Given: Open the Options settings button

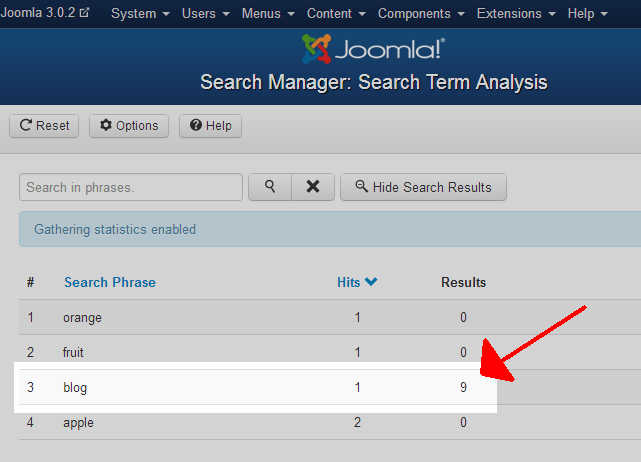Looking at the screenshot, I should tap(129, 126).
